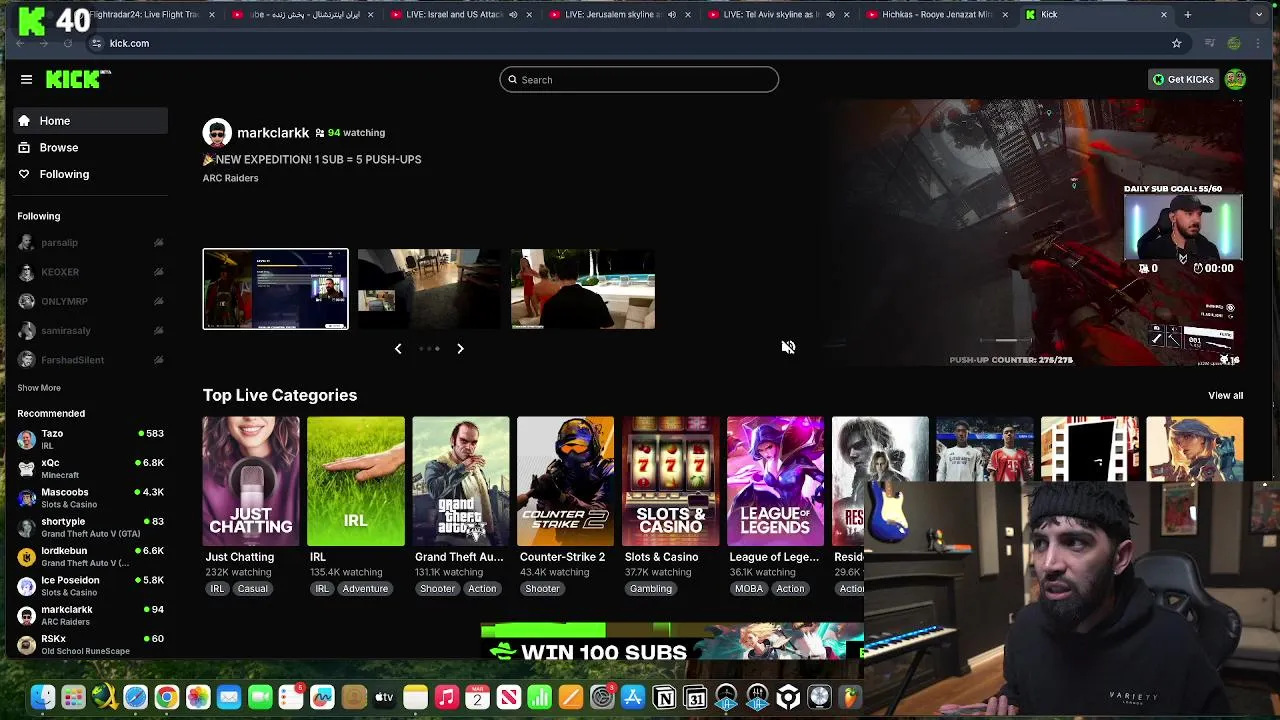Open recommended channel lordkebun
This screenshot has width=1280, height=720.
pos(90,556)
